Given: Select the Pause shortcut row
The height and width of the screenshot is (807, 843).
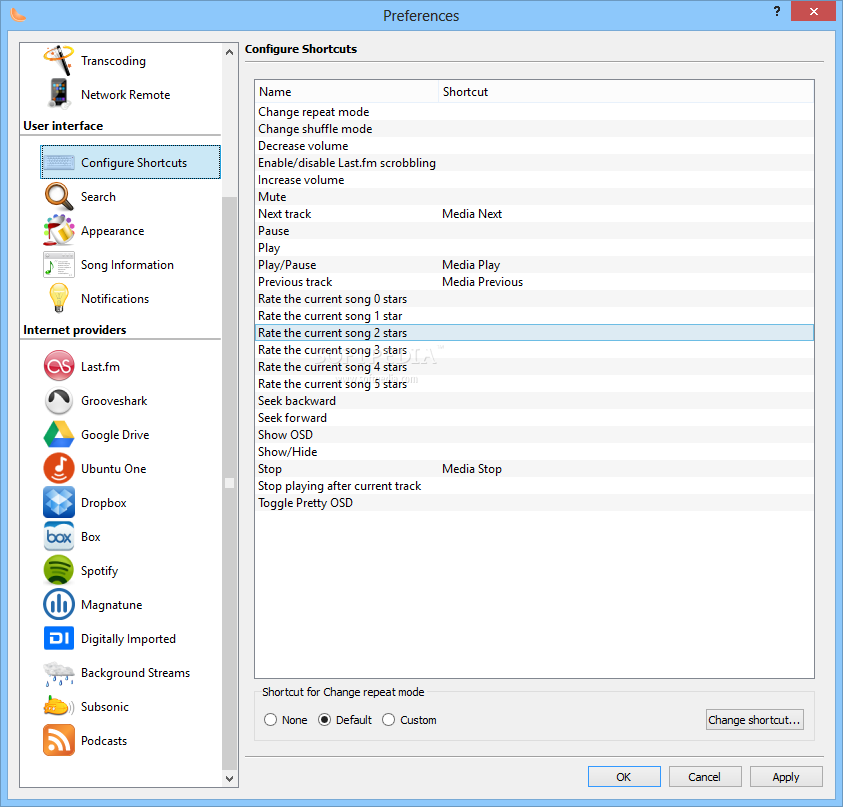Looking at the screenshot, I should click(x=534, y=231).
